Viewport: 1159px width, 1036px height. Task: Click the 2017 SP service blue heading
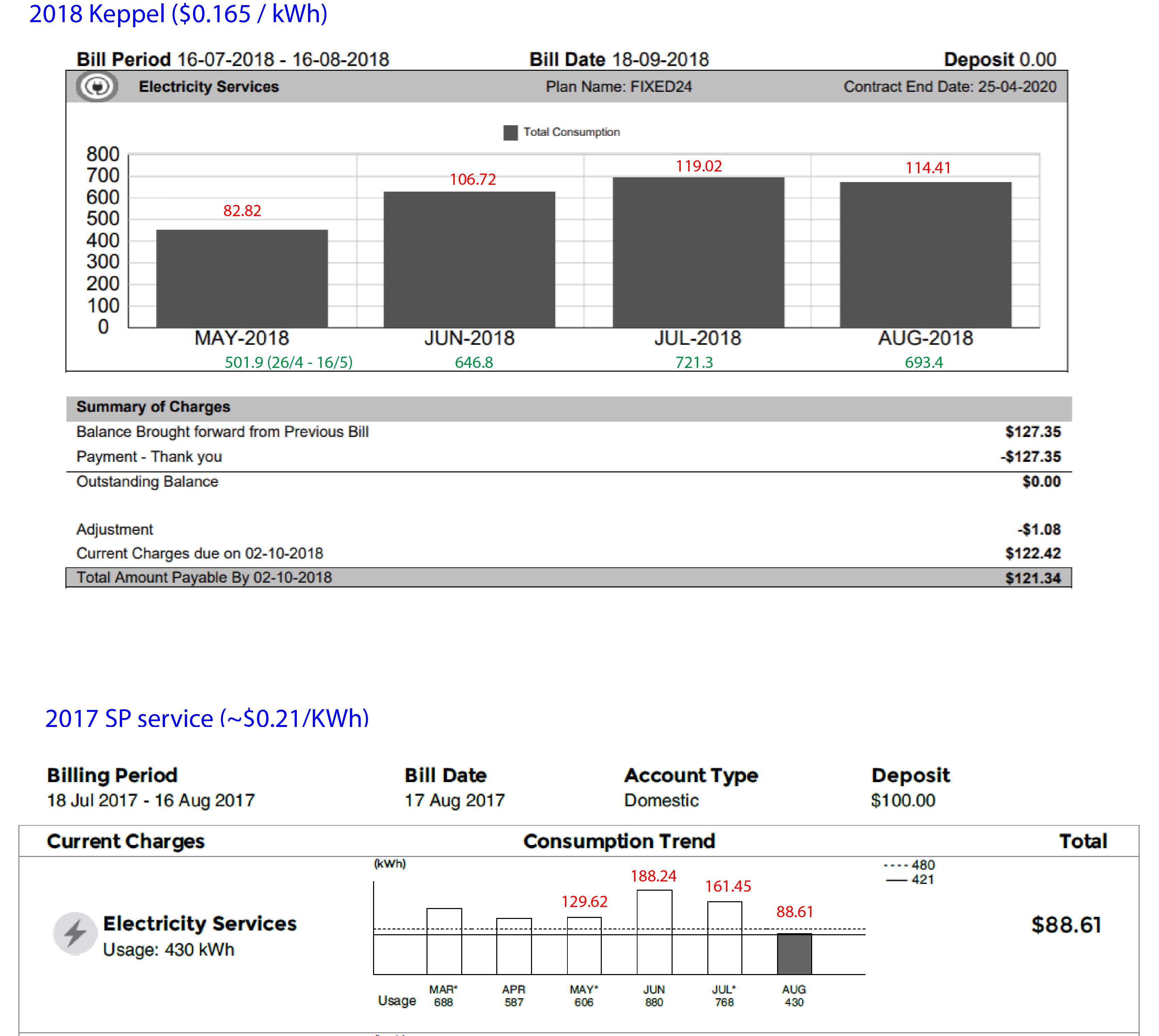tap(207, 719)
